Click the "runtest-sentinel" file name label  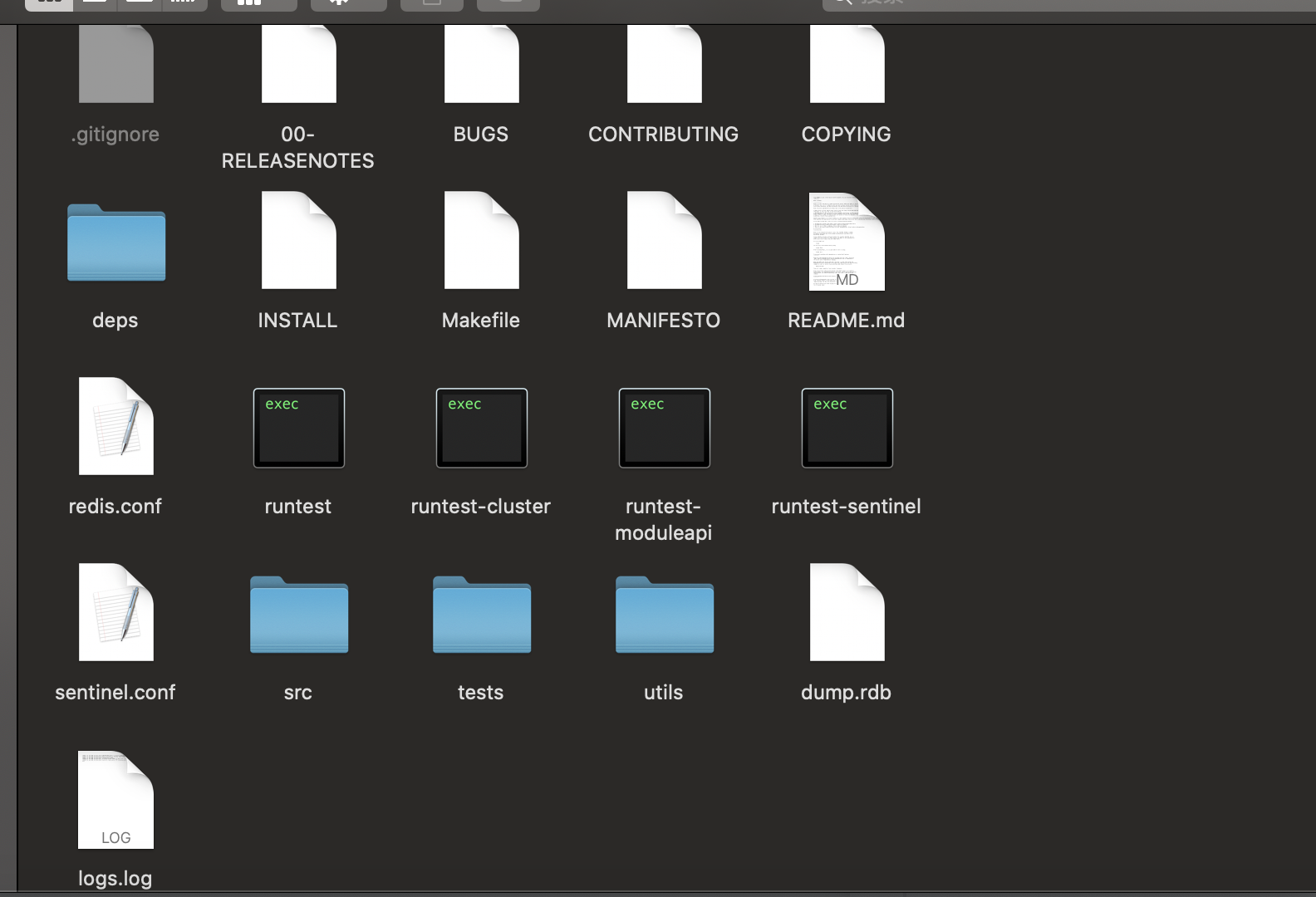[x=847, y=506]
